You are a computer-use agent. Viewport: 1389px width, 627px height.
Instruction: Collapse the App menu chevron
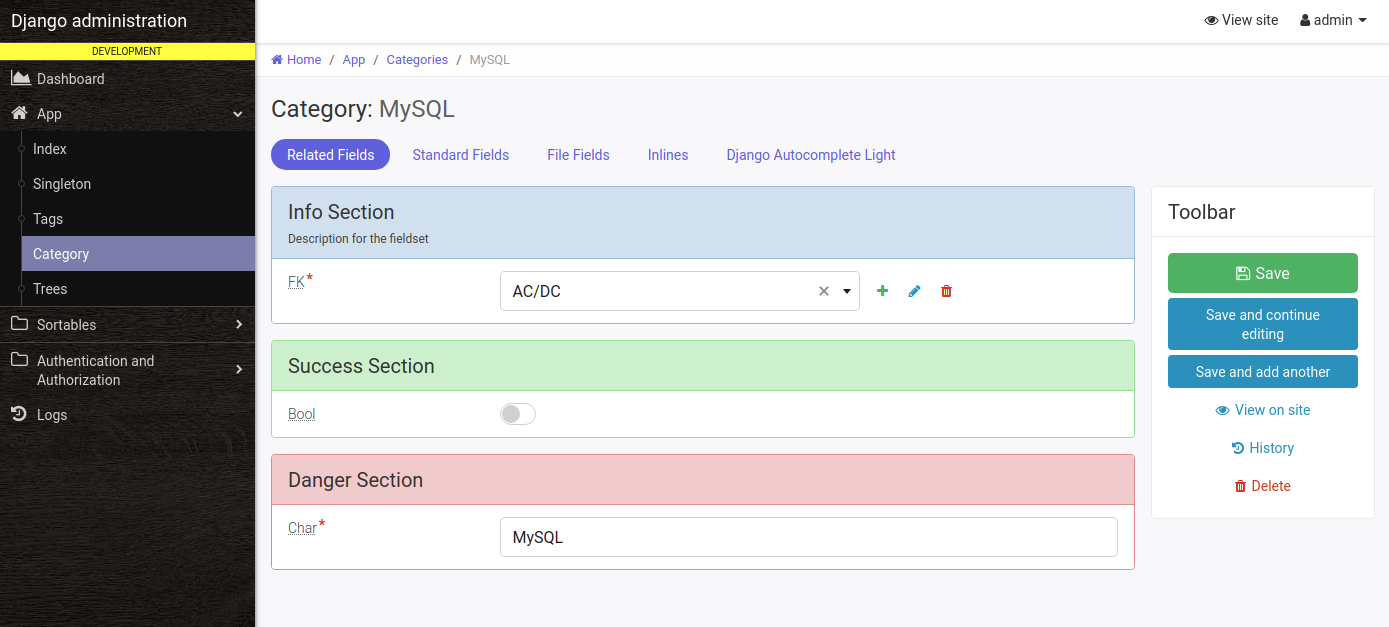point(238,114)
